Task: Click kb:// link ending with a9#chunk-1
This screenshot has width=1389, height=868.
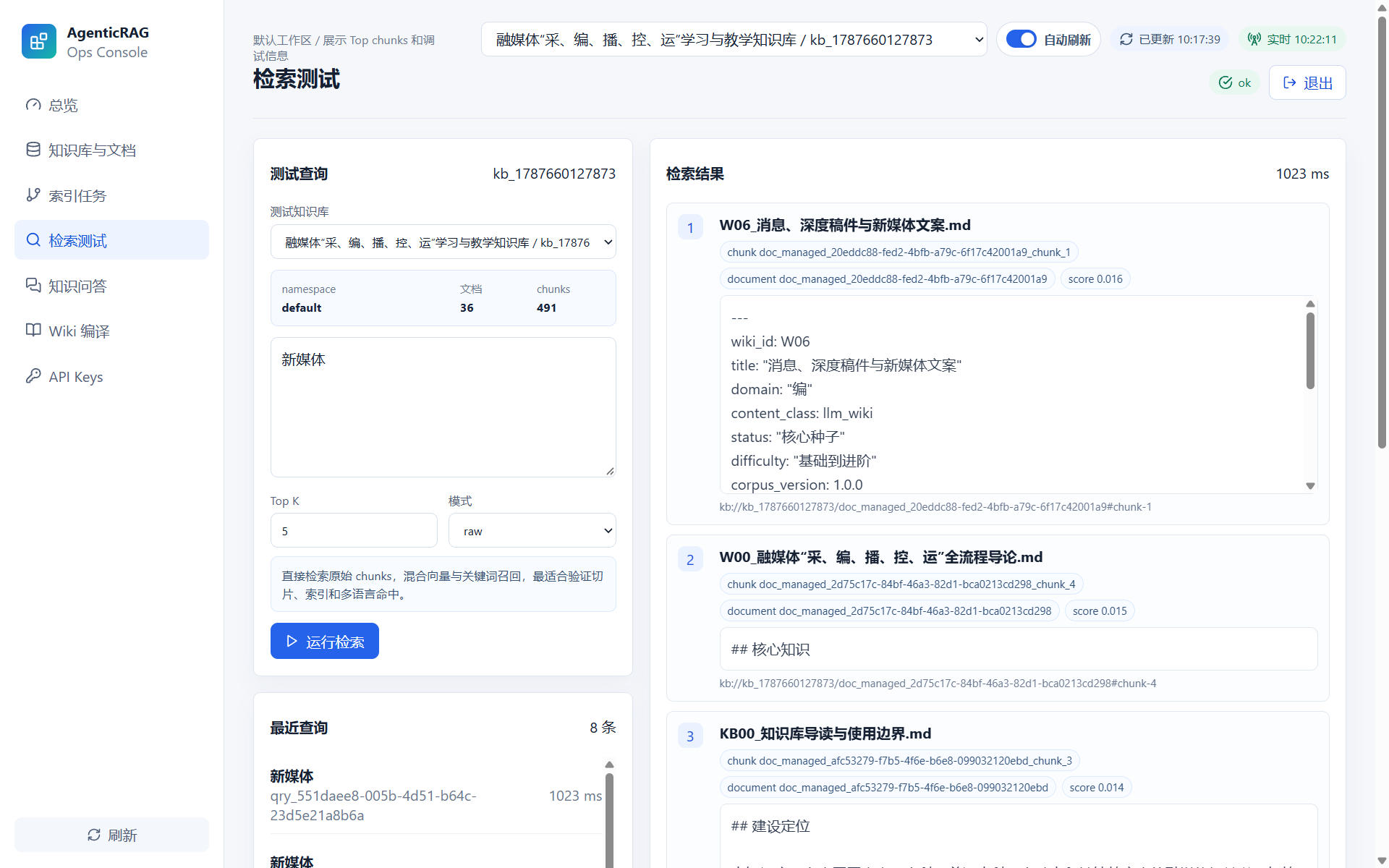Action: [x=935, y=506]
